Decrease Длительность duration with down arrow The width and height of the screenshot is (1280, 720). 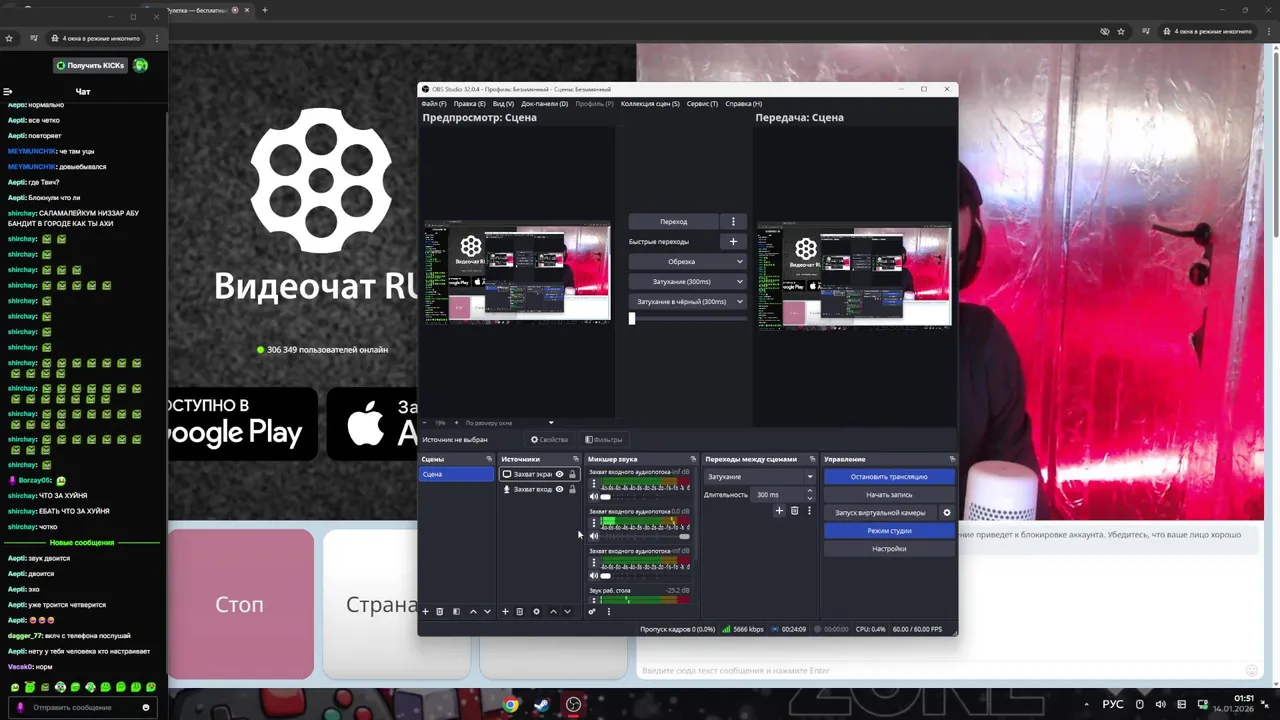click(x=810, y=498)
